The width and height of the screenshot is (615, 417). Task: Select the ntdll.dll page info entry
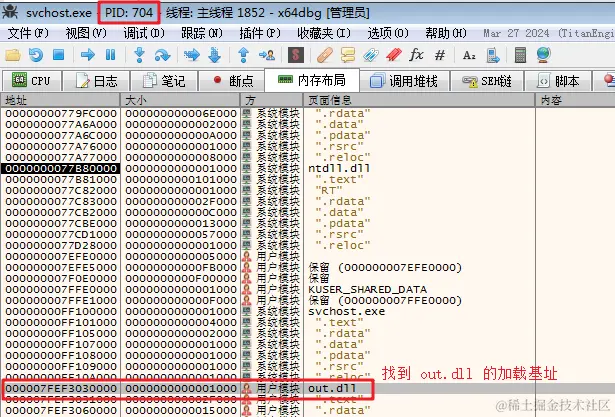(x=339, y=168)
